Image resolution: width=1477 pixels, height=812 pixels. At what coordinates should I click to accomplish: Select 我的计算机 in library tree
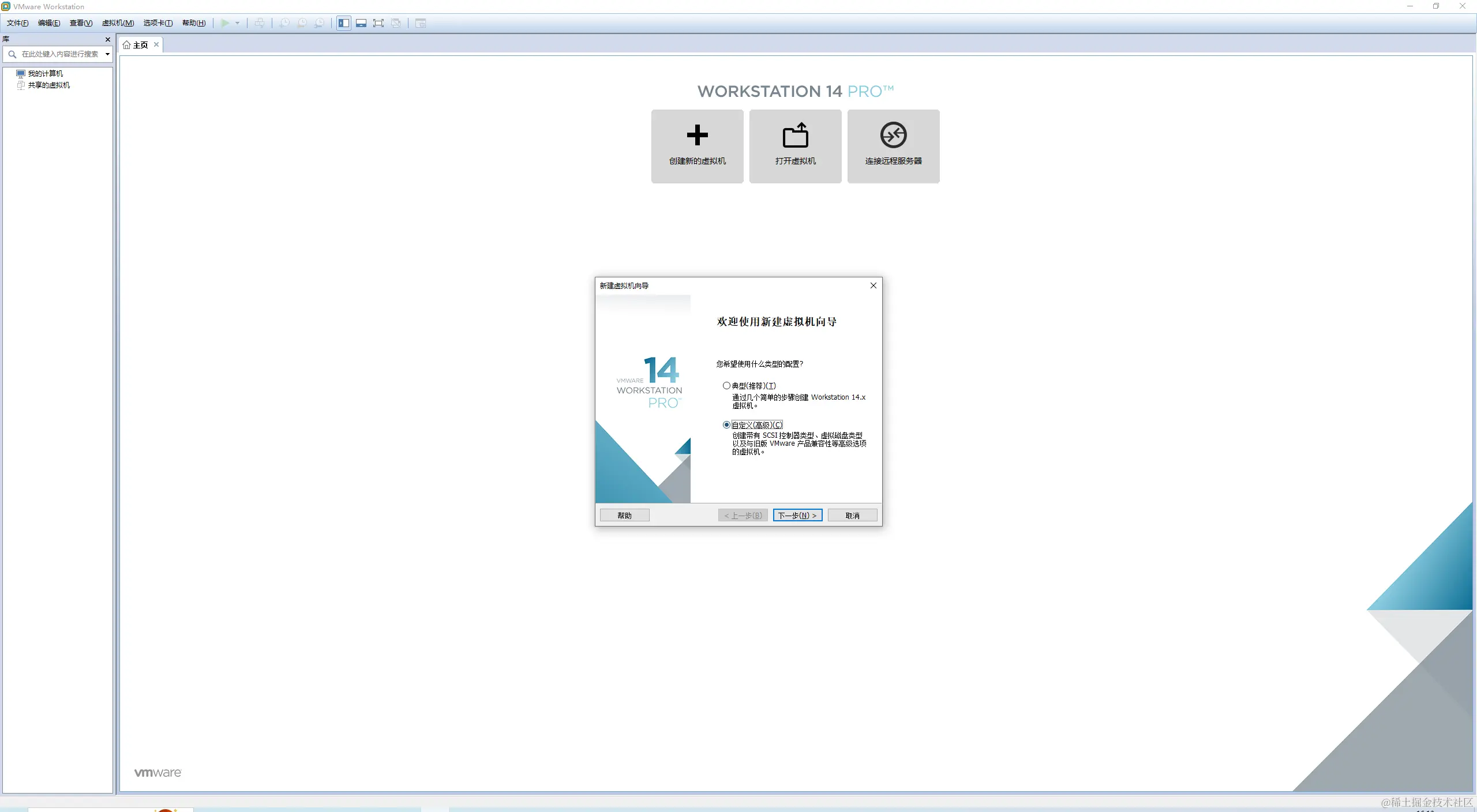coord(45,73)
